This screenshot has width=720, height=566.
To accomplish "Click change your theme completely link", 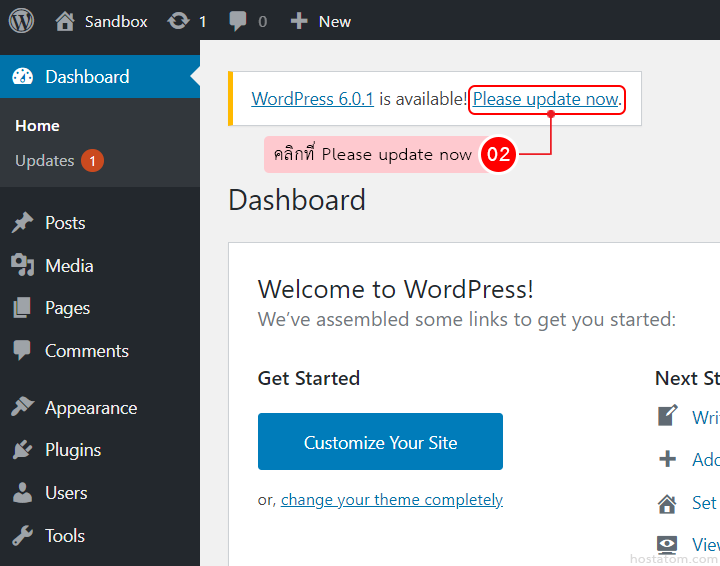I will (391, 500).
